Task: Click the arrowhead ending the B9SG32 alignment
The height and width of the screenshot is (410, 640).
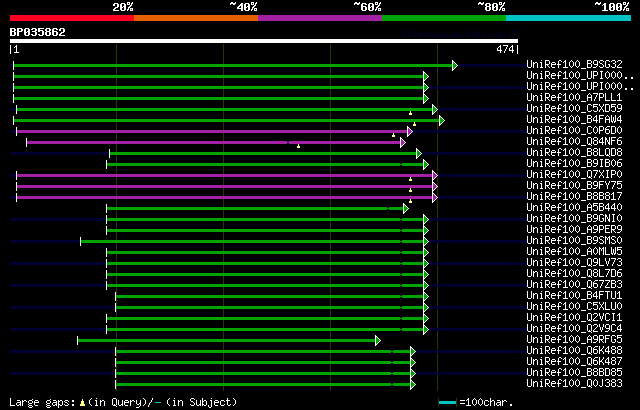Action: 455,65
